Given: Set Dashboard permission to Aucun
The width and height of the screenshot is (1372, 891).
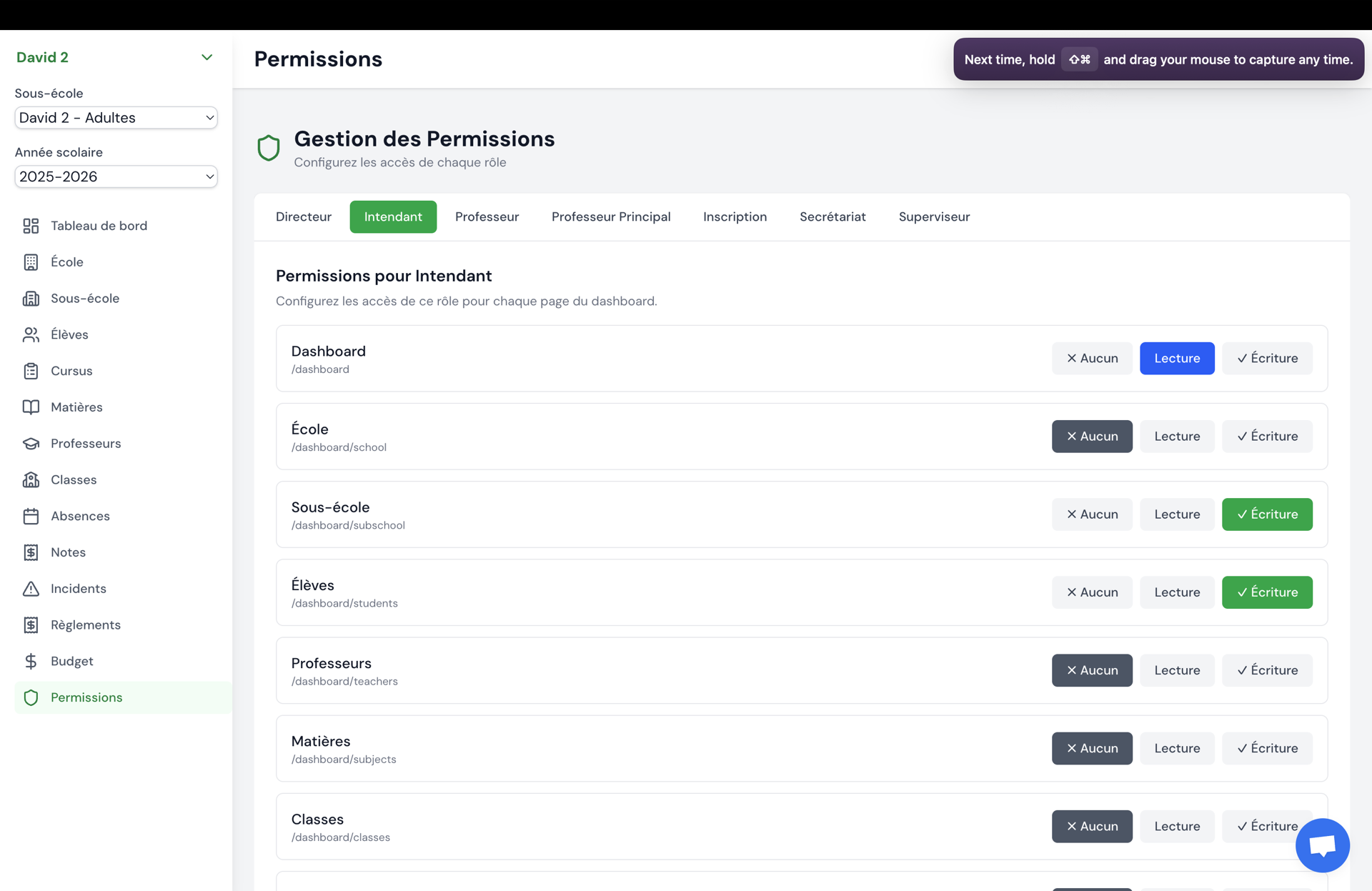Looking at the screenshot, I should pyautogui.click(x=1092, y=359).
